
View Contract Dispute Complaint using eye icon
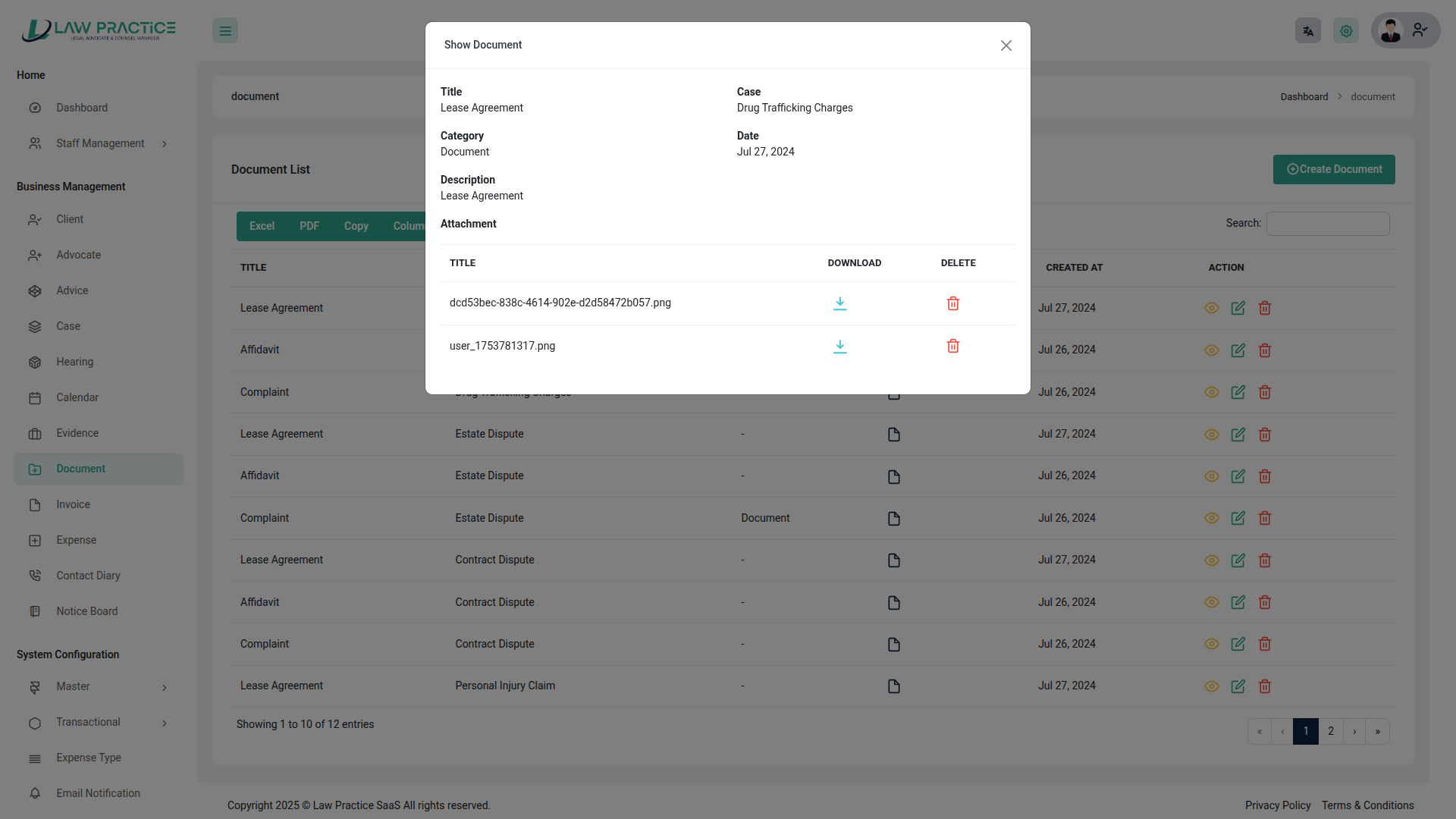click(1211, 645)
